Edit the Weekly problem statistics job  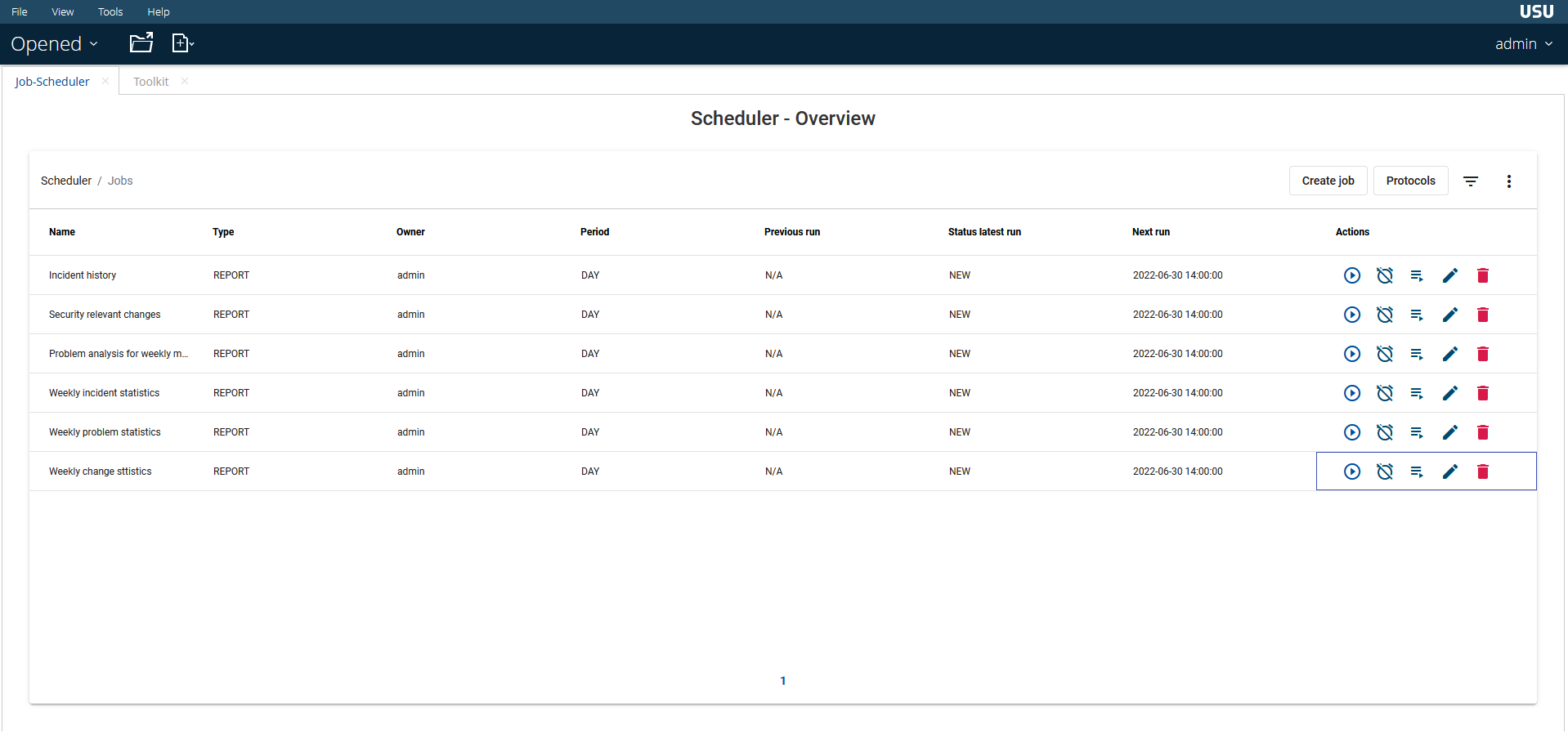coord(1450,432)
